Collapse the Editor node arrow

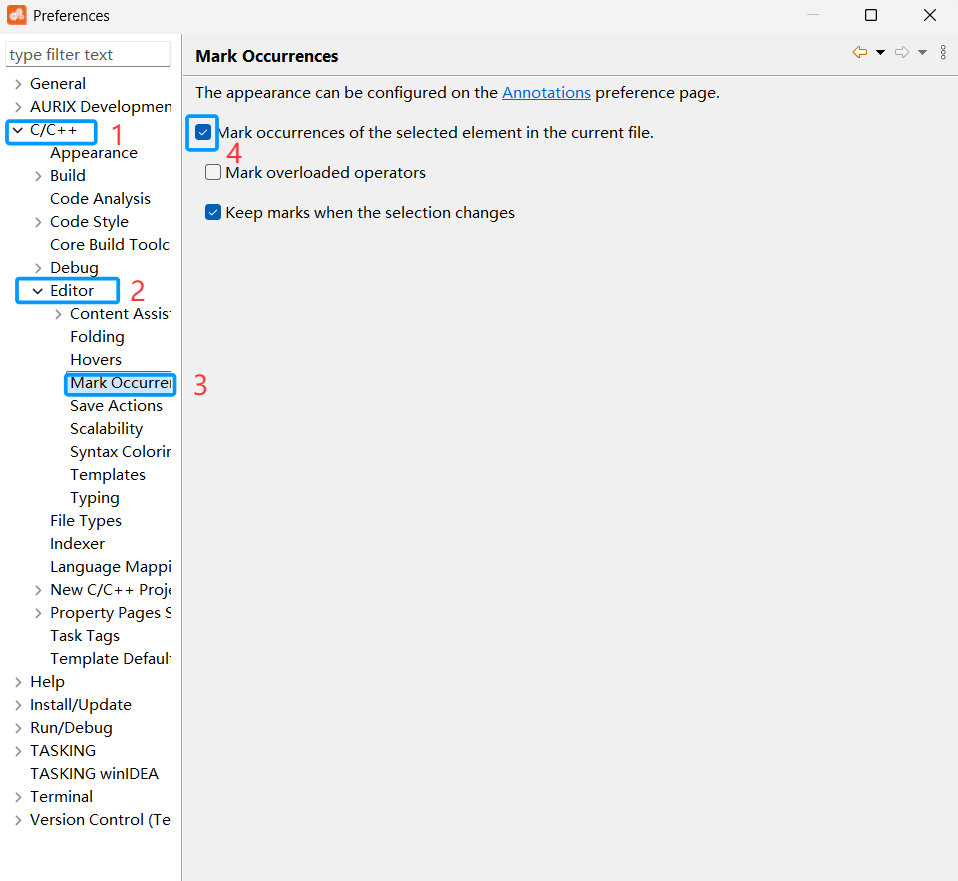[x=38, y=291]
